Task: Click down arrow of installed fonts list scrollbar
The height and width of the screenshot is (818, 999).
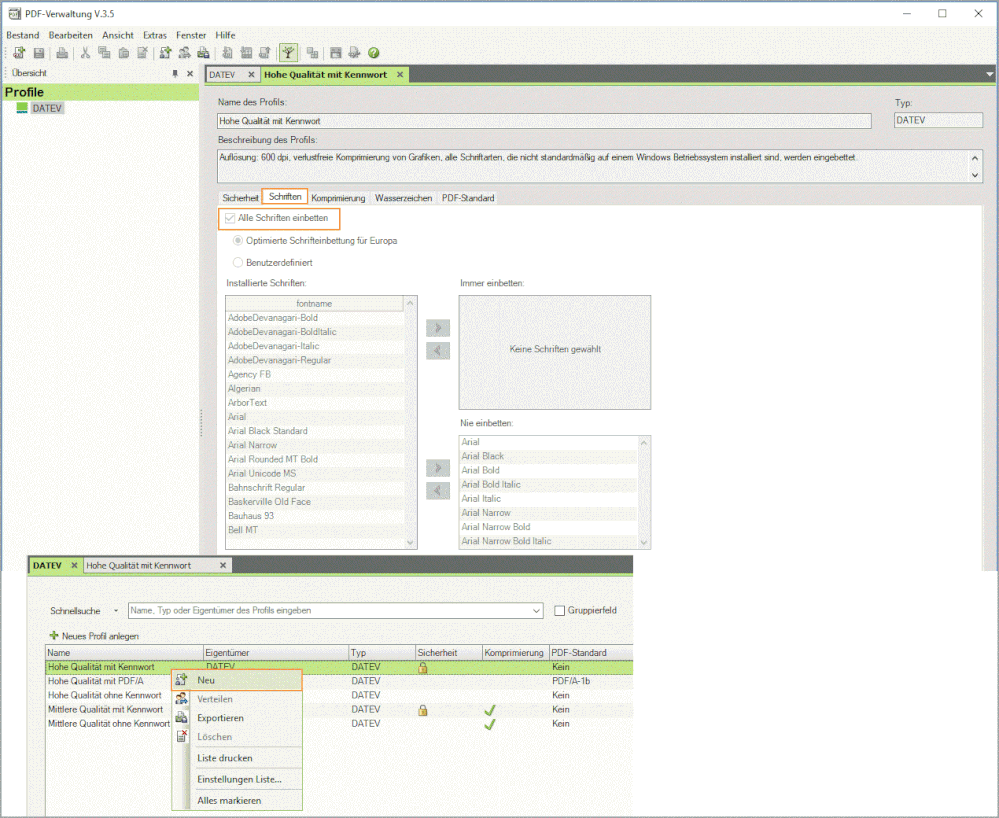Action: pos(410,543)
